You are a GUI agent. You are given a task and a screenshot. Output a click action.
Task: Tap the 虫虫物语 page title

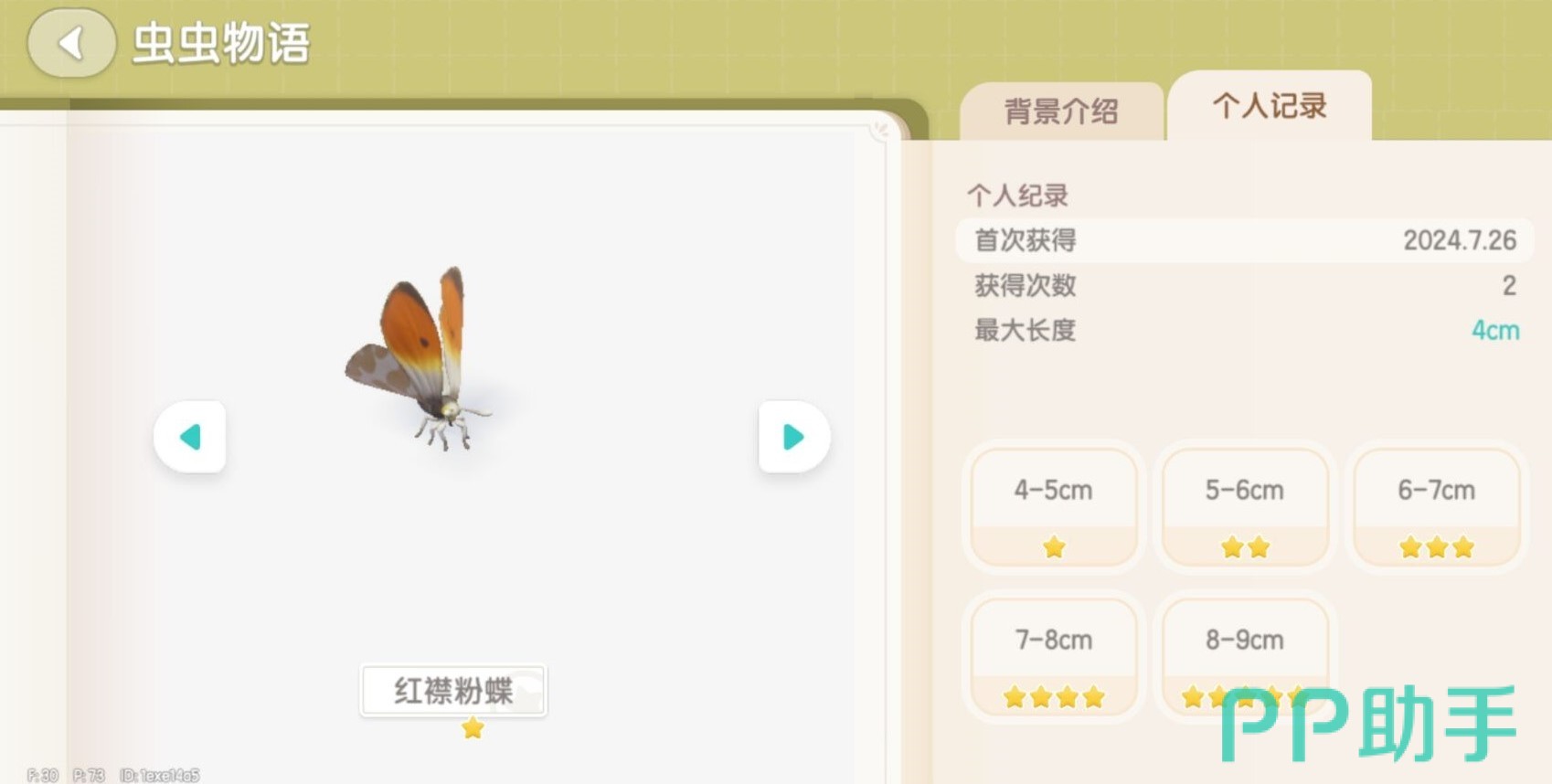(x=221, y=43)
